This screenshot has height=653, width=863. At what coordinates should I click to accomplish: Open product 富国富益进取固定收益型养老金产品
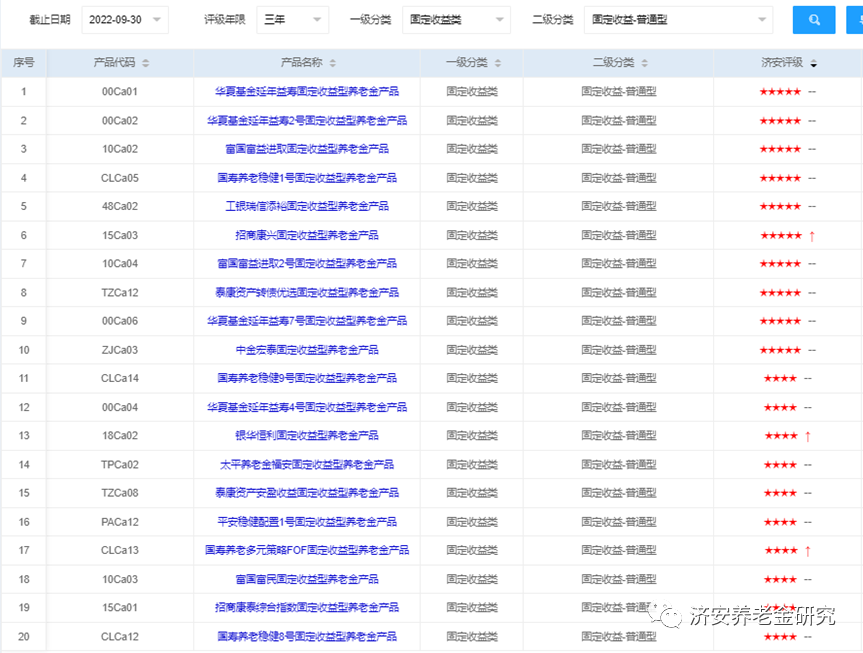pos(307,149)
